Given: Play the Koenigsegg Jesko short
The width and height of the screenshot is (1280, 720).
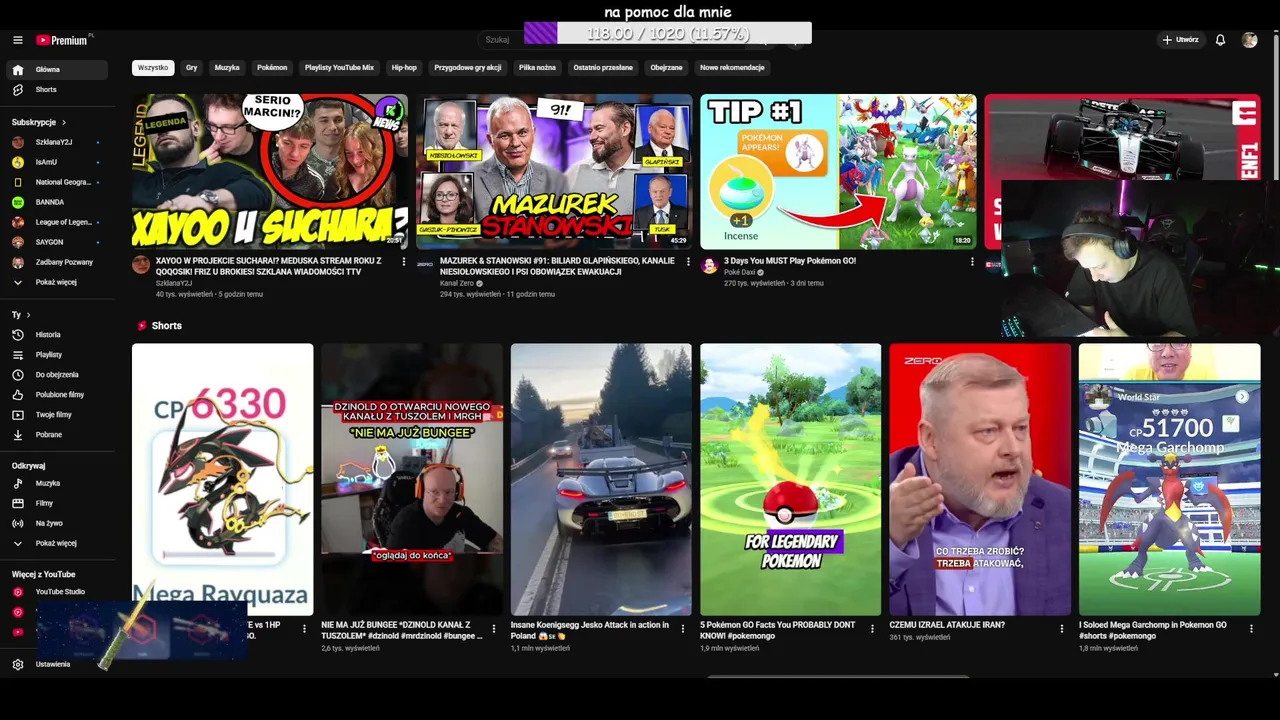Looking at the screenshot, I should (601, 479).
